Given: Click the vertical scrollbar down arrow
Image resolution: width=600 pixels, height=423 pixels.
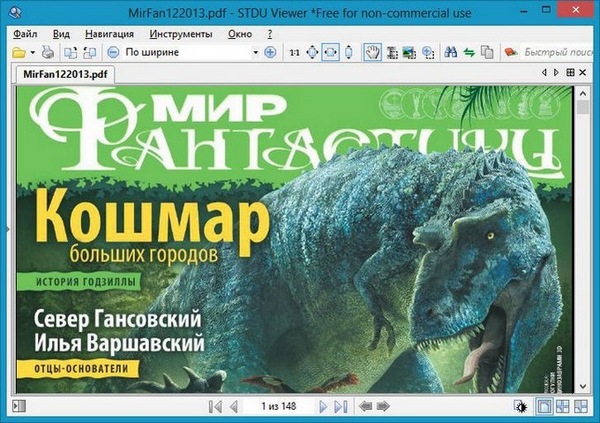Looking at the screenshot, I should 582,387.
